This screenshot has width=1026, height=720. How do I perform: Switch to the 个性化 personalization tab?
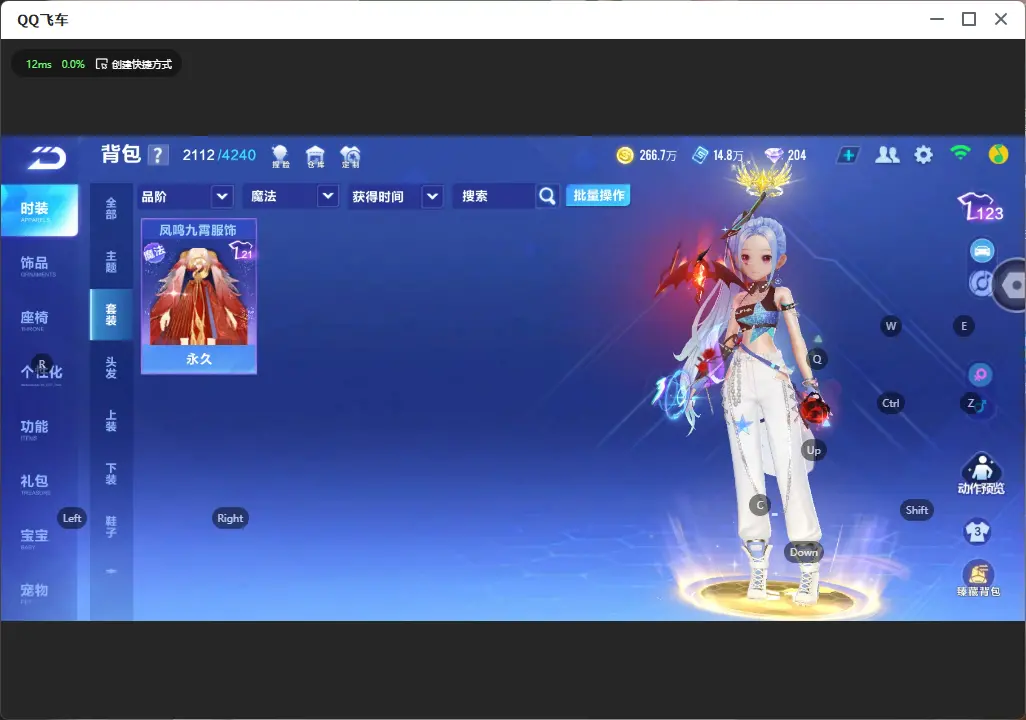pos(39,373)
